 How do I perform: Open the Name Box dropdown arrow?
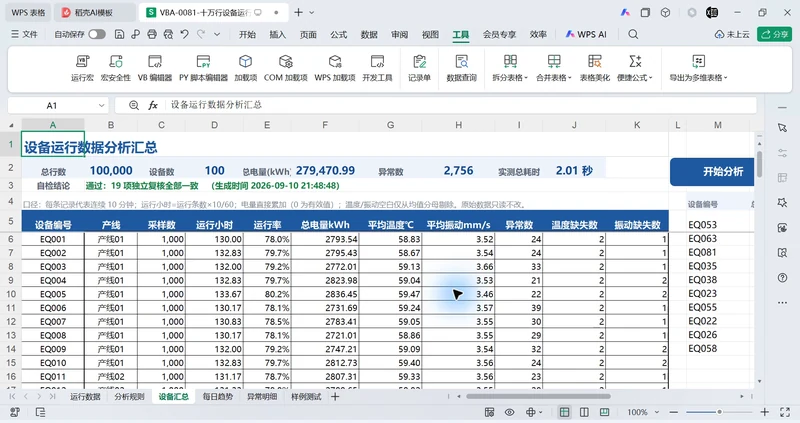102,106
